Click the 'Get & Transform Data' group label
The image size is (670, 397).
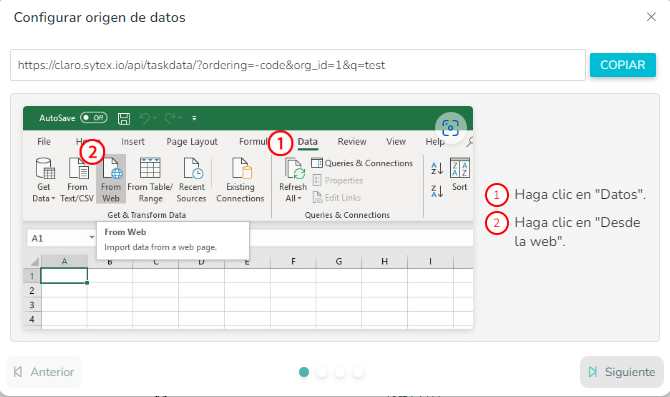147,215
